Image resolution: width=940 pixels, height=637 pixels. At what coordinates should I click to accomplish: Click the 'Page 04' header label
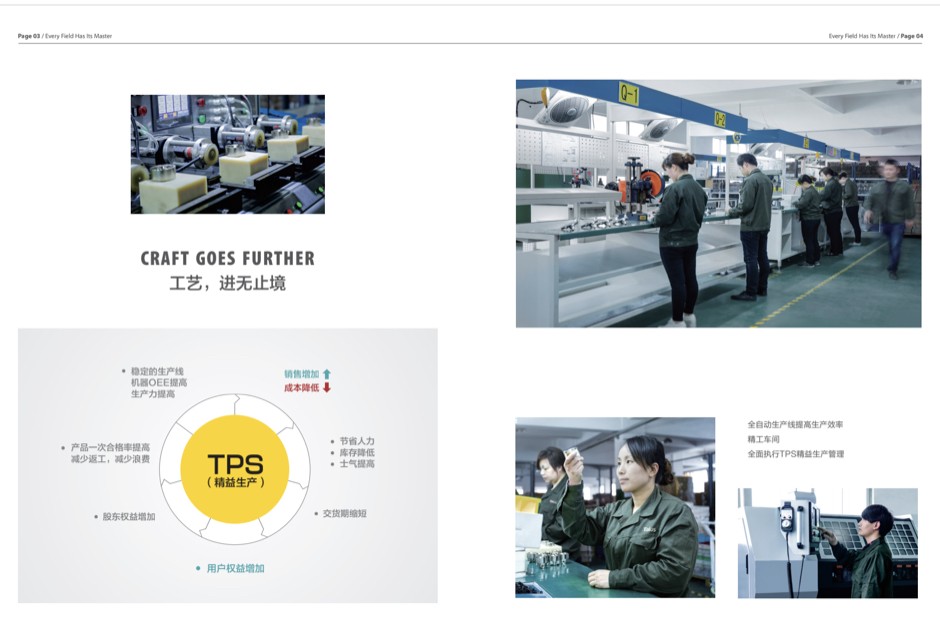pyautogui.click(x=911, y=36)
